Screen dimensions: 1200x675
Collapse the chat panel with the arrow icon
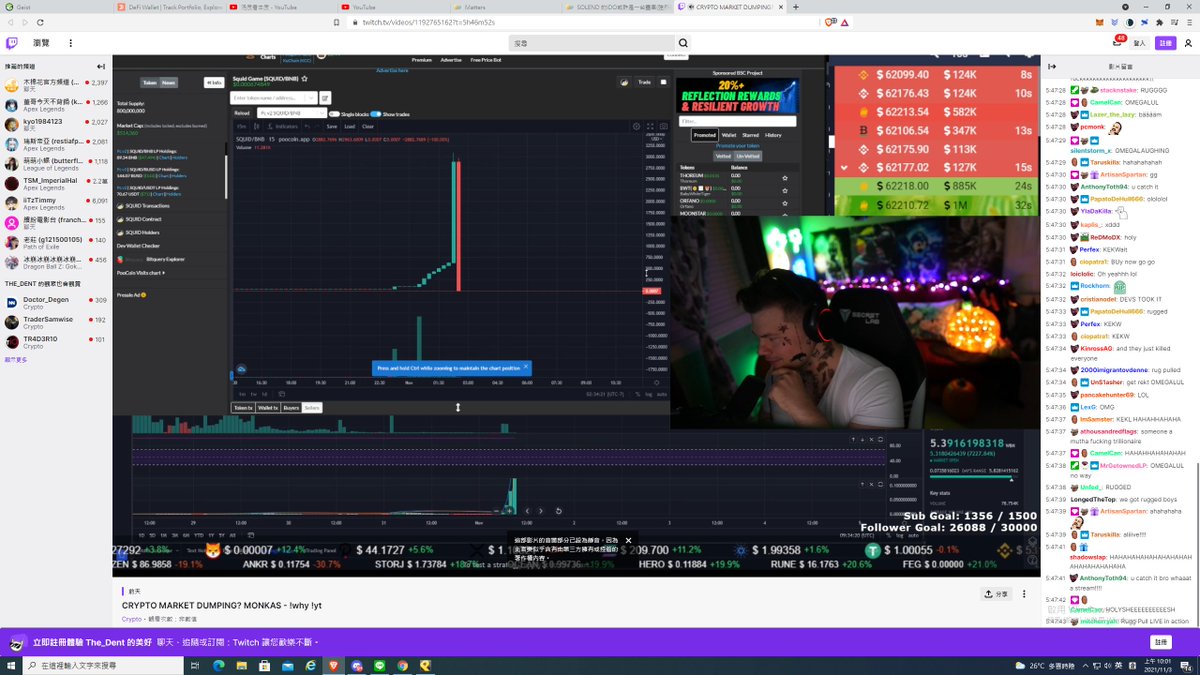click(x=1052, y=67)
